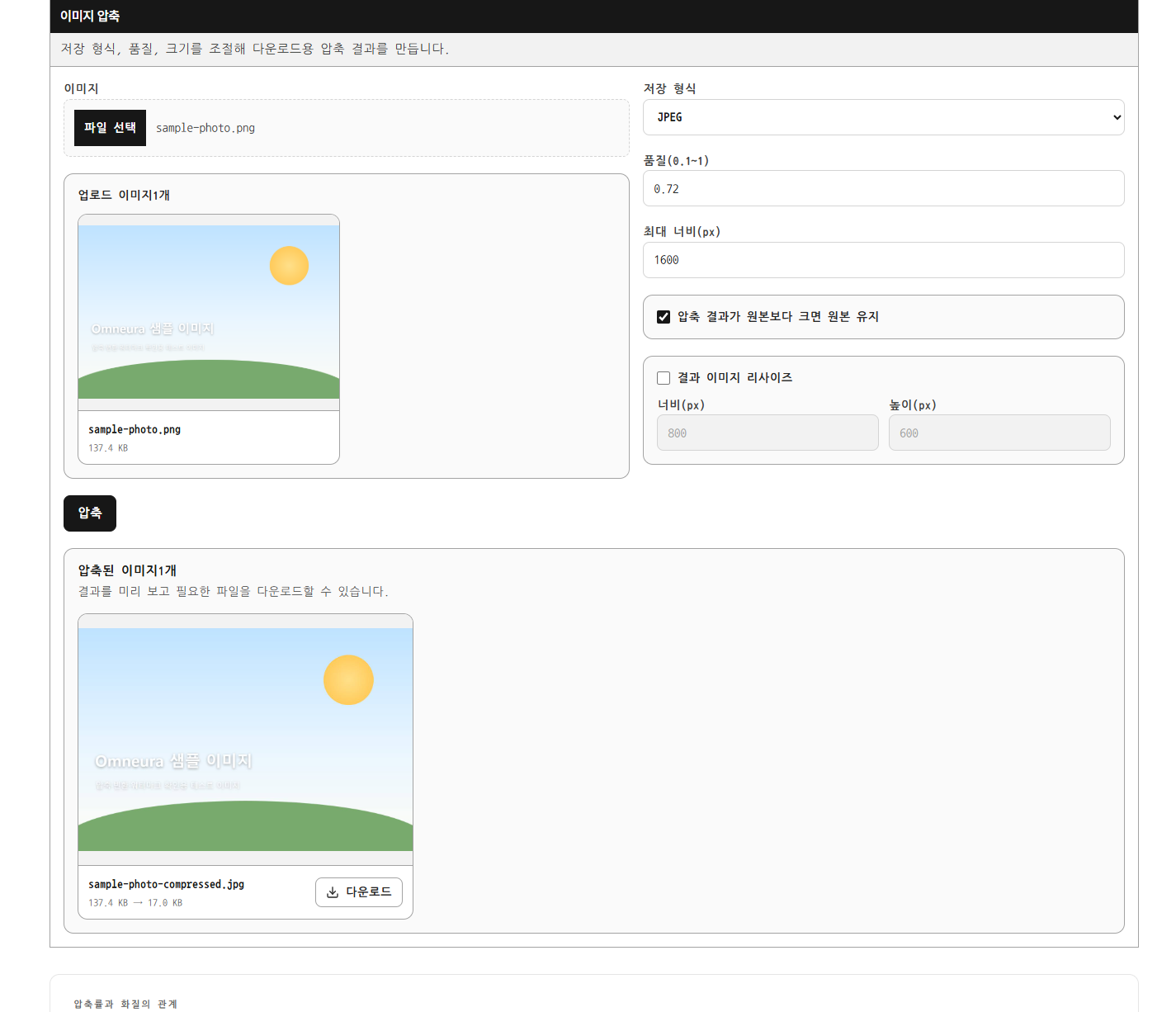The height and width of the screenshot is (1012, 1176).
Task: Click the 저장 형식, 품질, 크기를 조절해 description text
Action: [x=254, y=49]
